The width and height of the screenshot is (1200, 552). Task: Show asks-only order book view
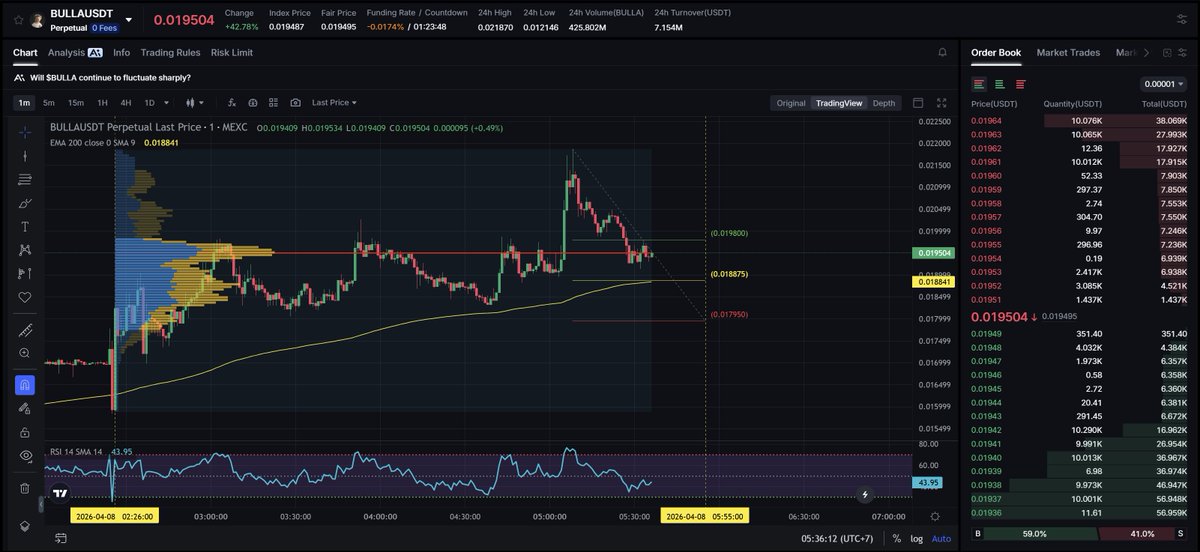point(1020,84)
